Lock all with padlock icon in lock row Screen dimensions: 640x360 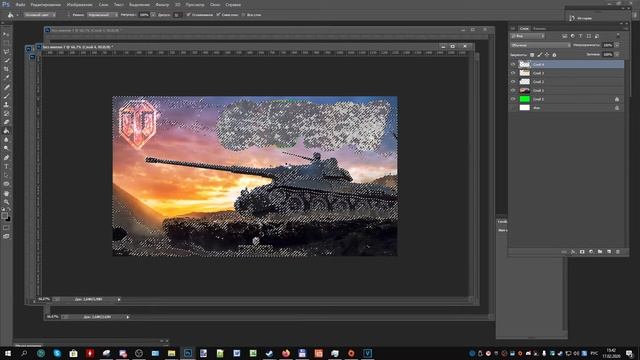pyautogui.click(x=554, y=55)
